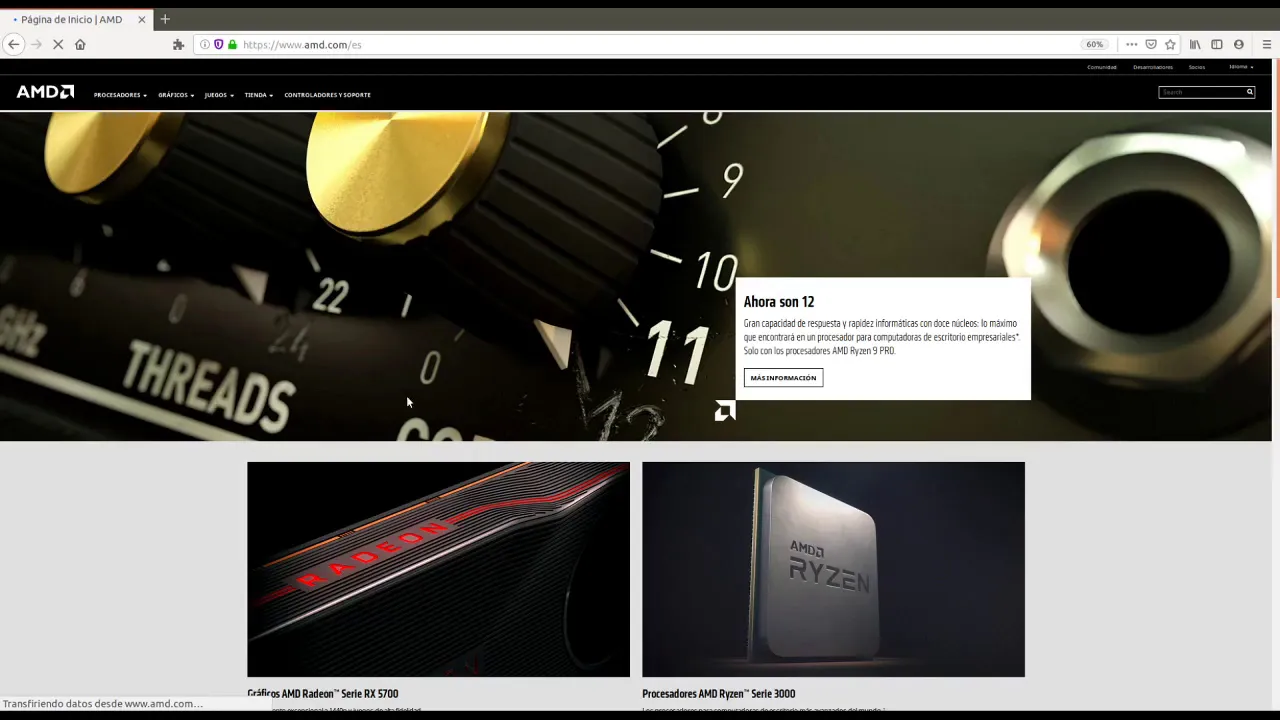Click the AMD arrow logo on the banner

pyautogui.click(x=725, y=410)
